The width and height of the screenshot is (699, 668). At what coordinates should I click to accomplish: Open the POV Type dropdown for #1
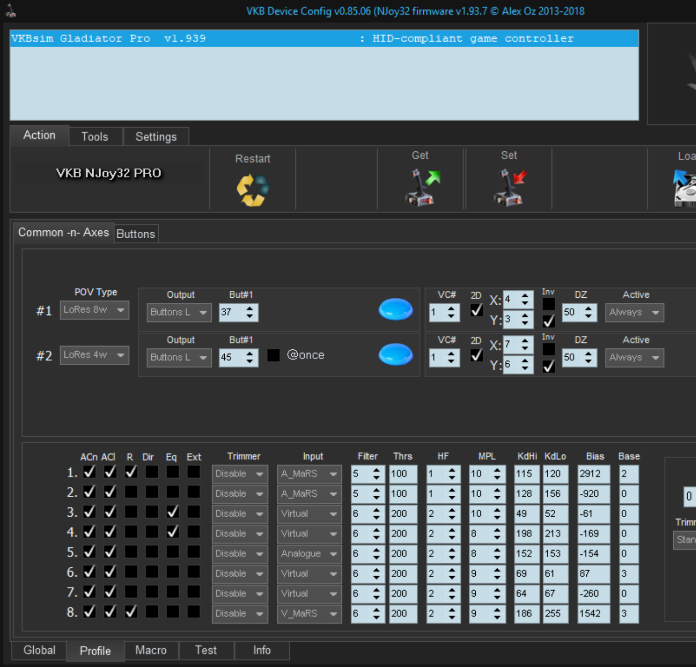pos(95,311)
